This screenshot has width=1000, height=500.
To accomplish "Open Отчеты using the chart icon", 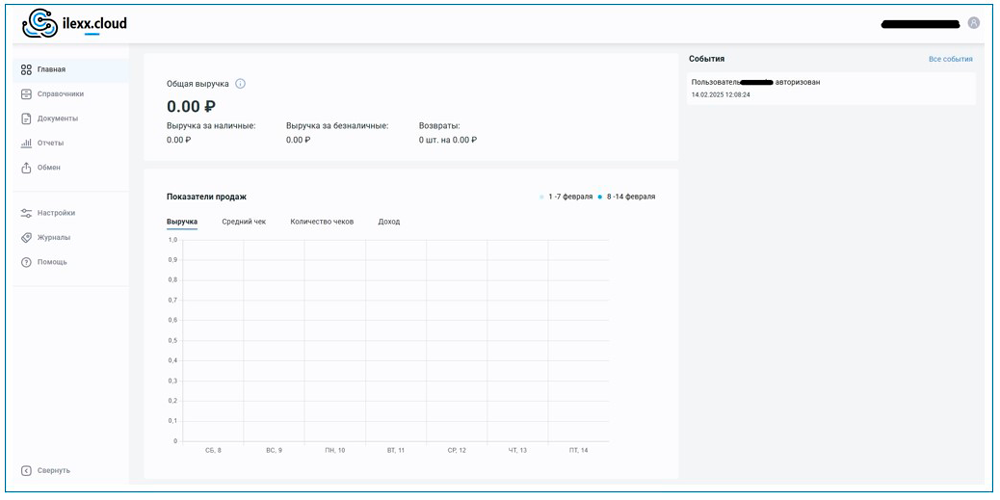I will [27, 143].
